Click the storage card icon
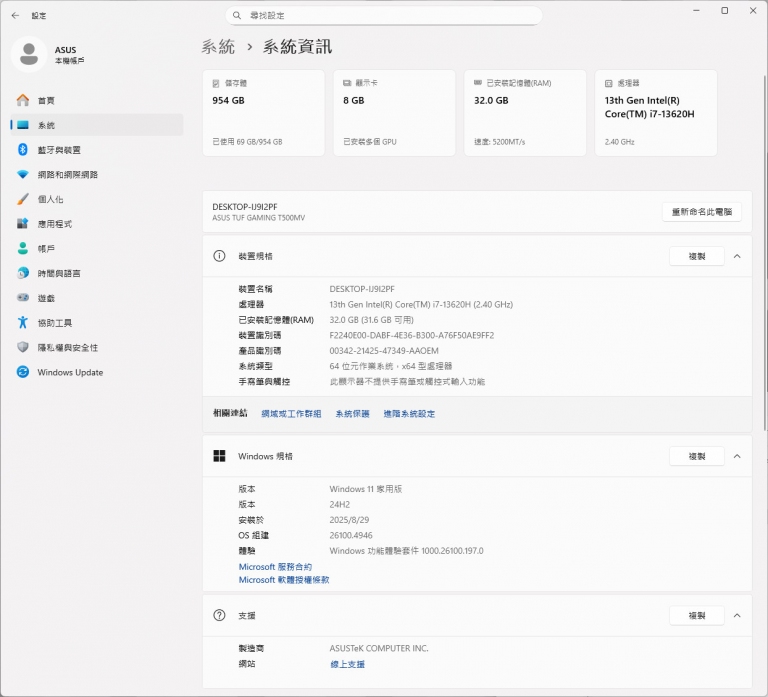The height and width of the screenshot is (697, 768). tap(216, 83)
